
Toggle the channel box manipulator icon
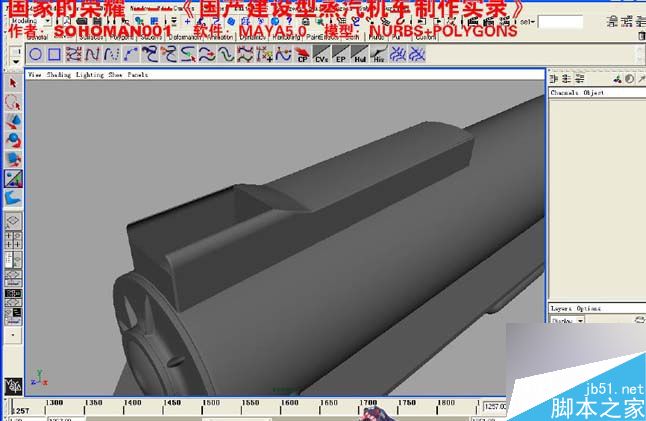(617, 79)
